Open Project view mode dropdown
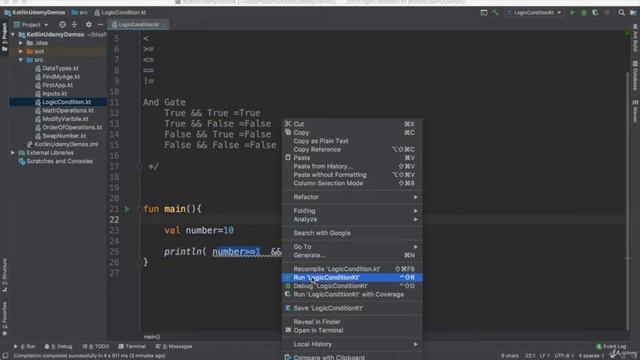This screenshot has width=640, height=360. pyautogui.click(x=31, y=24)
